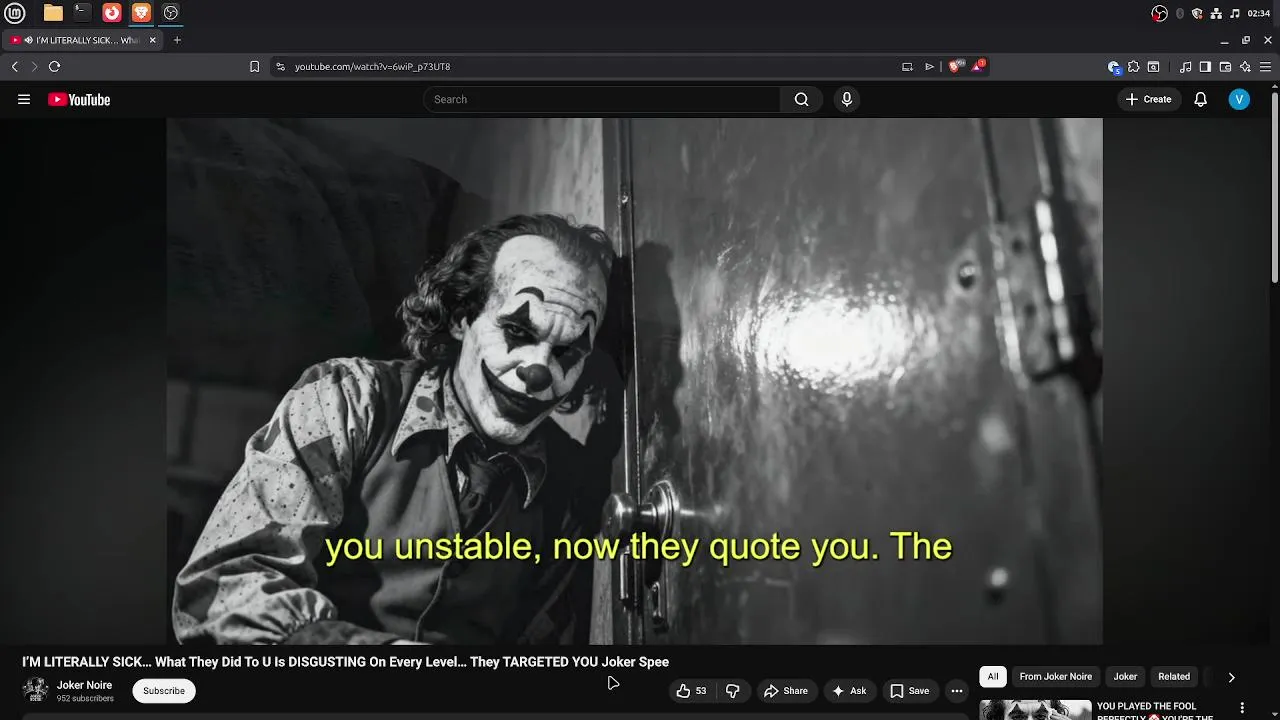1280x720 pixels.
Task: Launch the Terminal from the panel
Action: pos(82,13)
